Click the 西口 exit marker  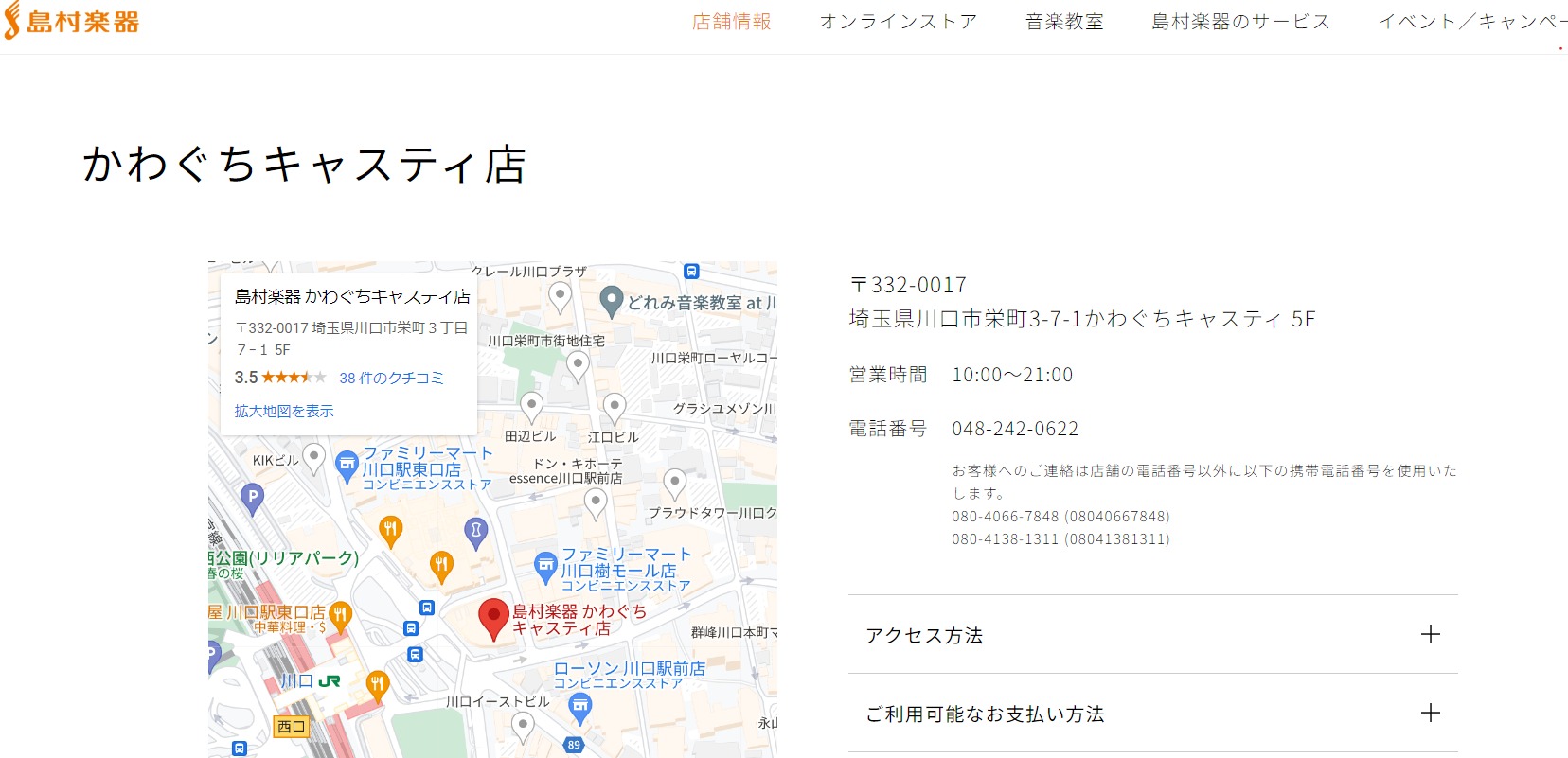[292, 727]
